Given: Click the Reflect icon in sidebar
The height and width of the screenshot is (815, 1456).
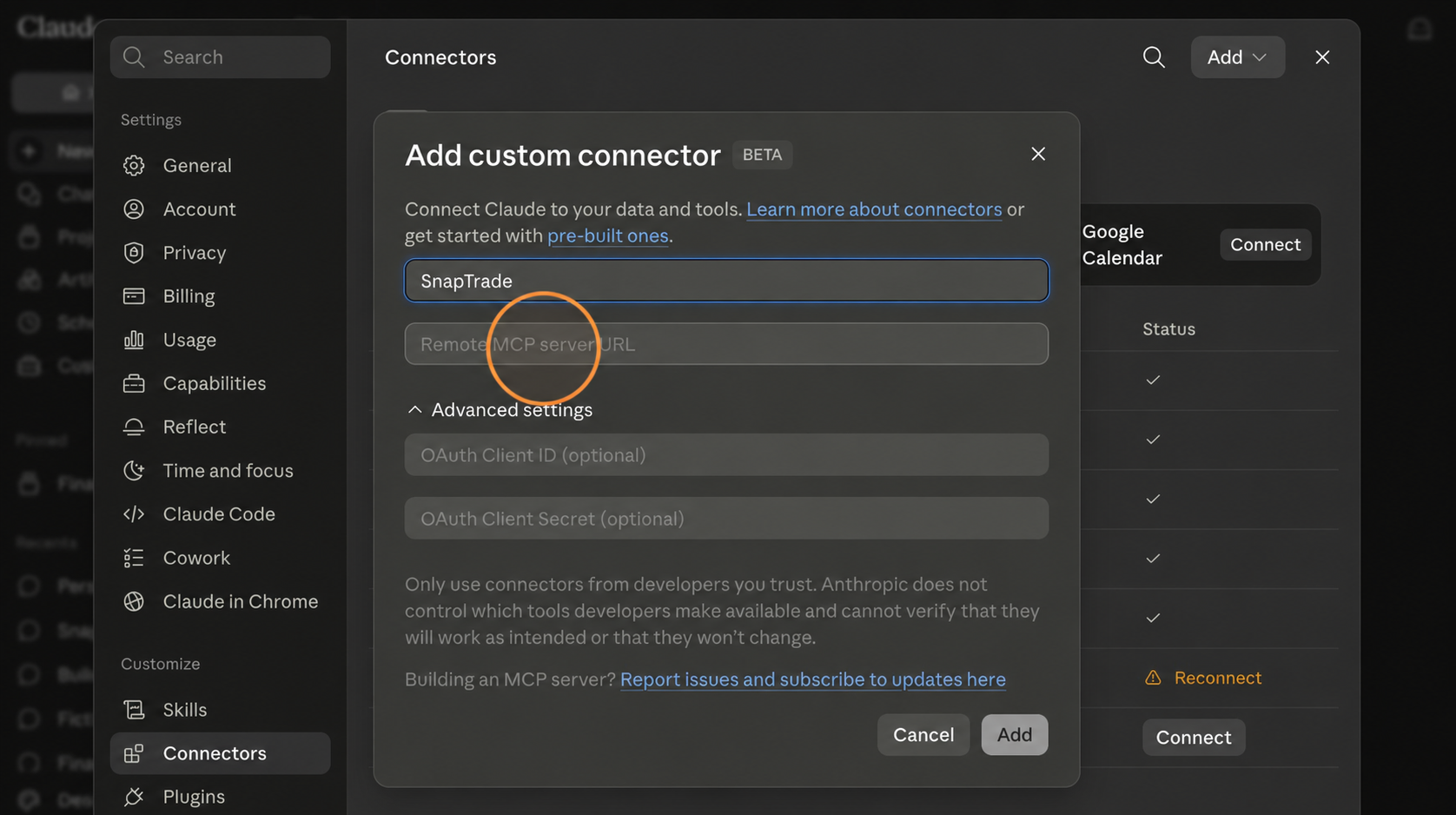Looking at the screenshot, I should tap(134, 427).
